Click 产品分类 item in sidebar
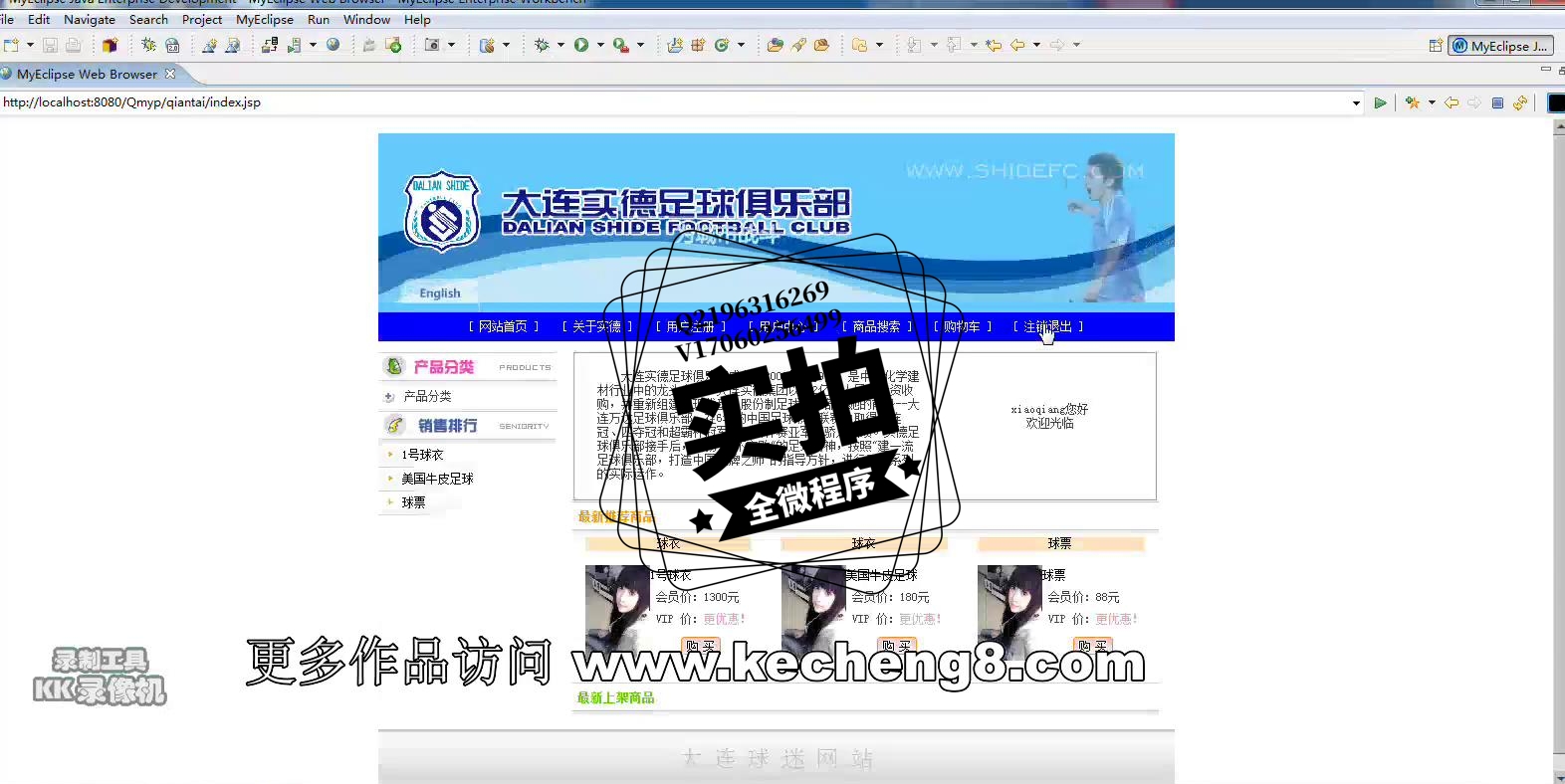The width and height of the screenshot is (1565, 784). click(428, 396)
